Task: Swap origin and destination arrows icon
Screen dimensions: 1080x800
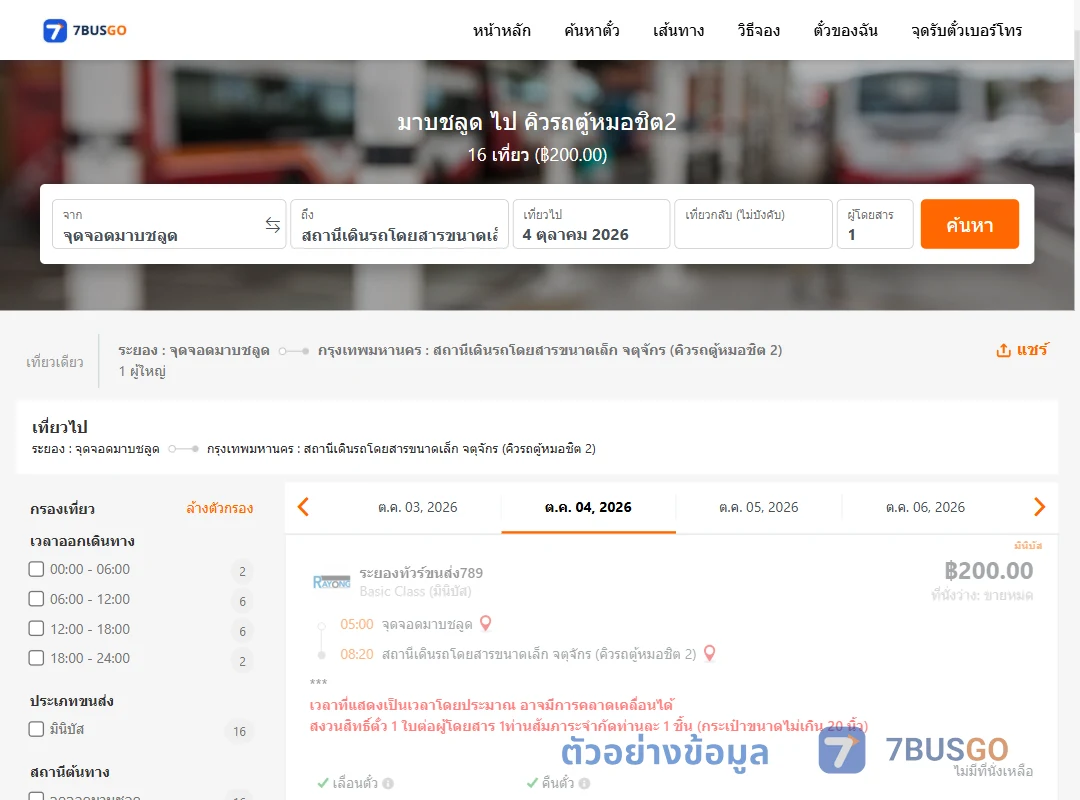Action: click(x=273, y=225)
